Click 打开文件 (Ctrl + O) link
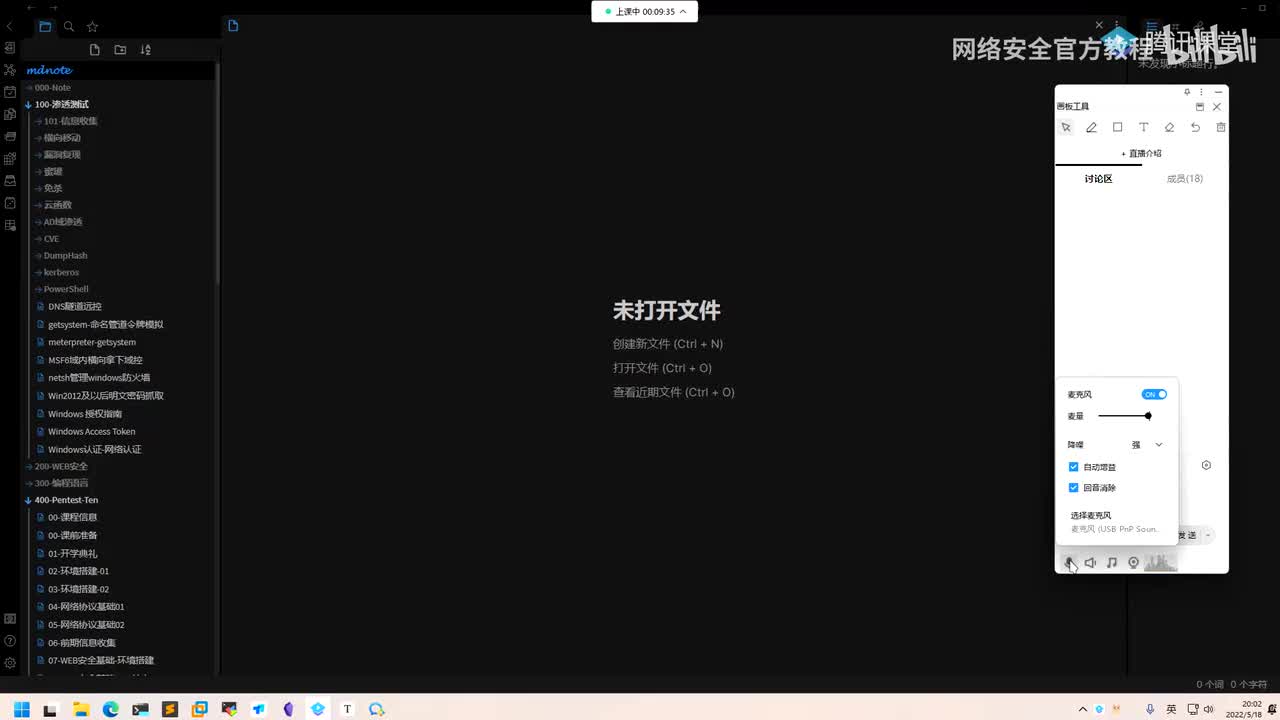The width and height of the screenshot is (1280, 720). pyautogui.click(x=662, y=368)
